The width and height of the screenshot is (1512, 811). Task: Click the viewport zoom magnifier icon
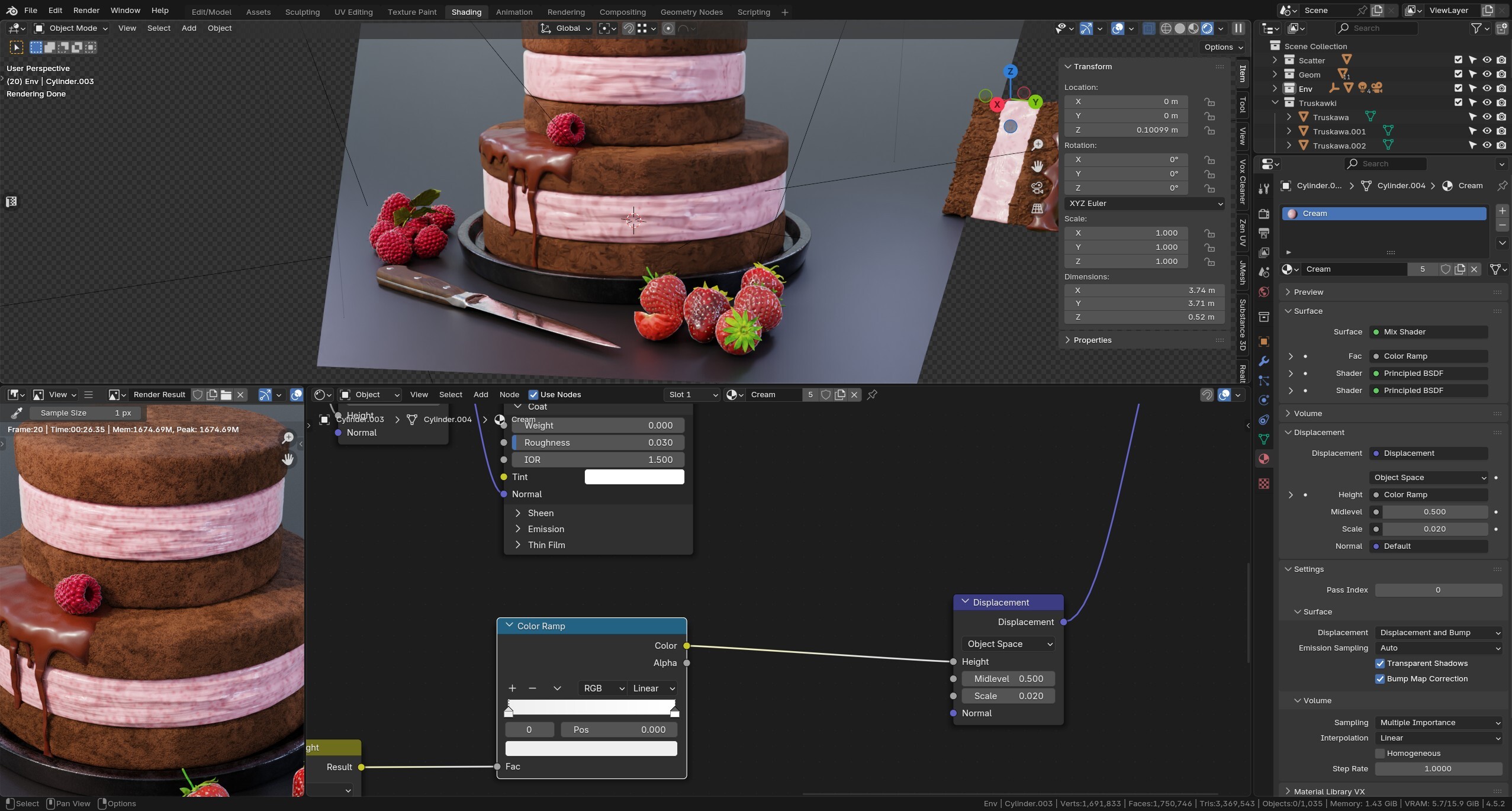tap(1037, 145)
